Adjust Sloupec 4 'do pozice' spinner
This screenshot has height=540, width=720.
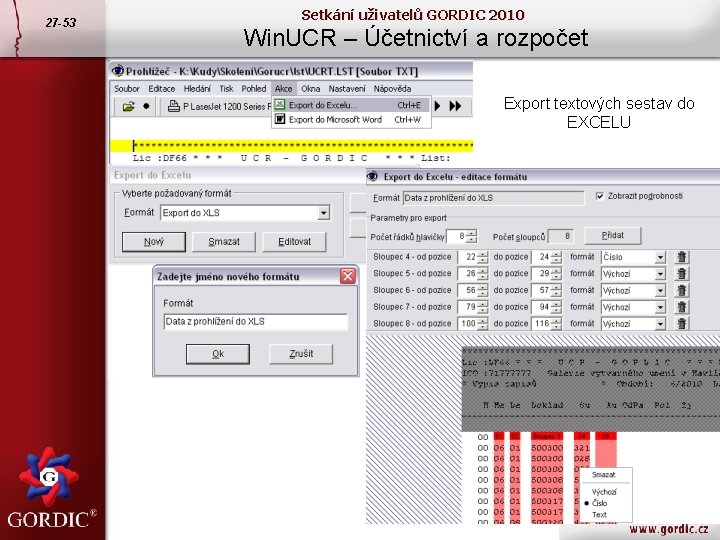[x=556, y=257]
